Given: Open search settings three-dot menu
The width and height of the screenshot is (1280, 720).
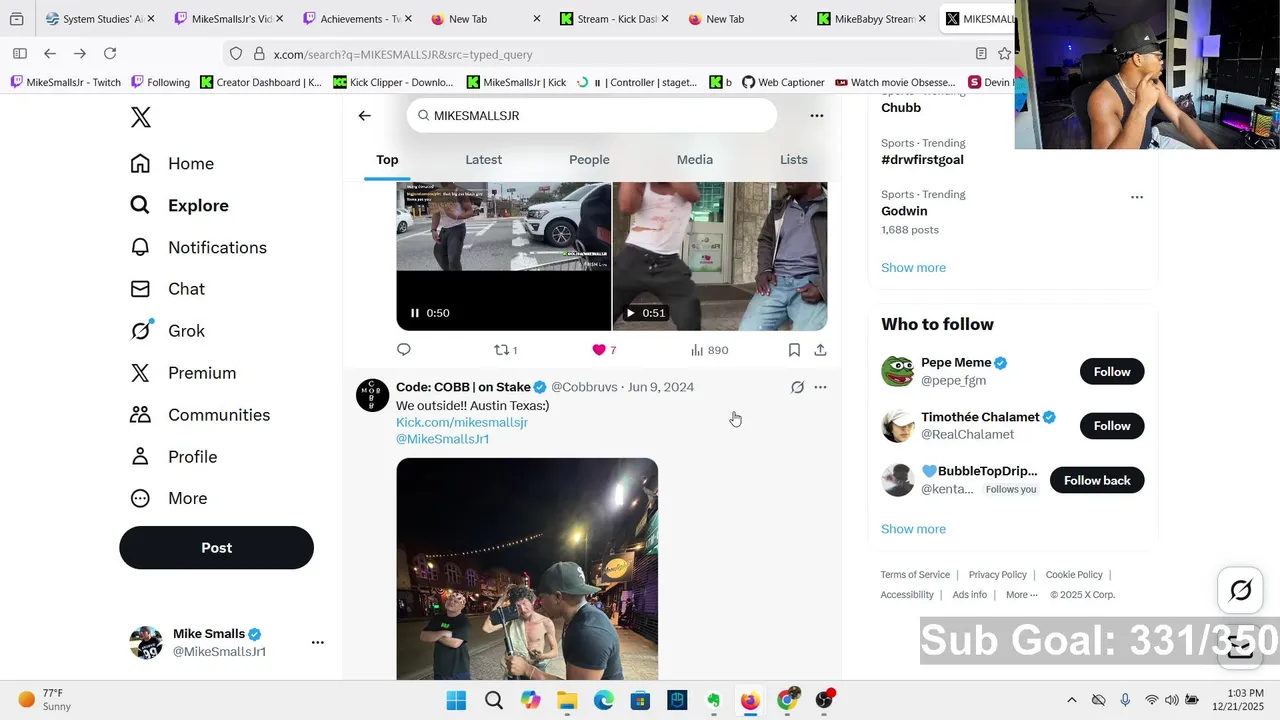Looking at the screenshot, I should [x=817, y=116].
